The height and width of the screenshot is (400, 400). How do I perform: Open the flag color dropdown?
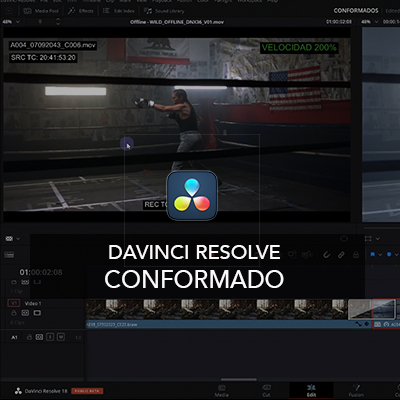click(380, 255)
